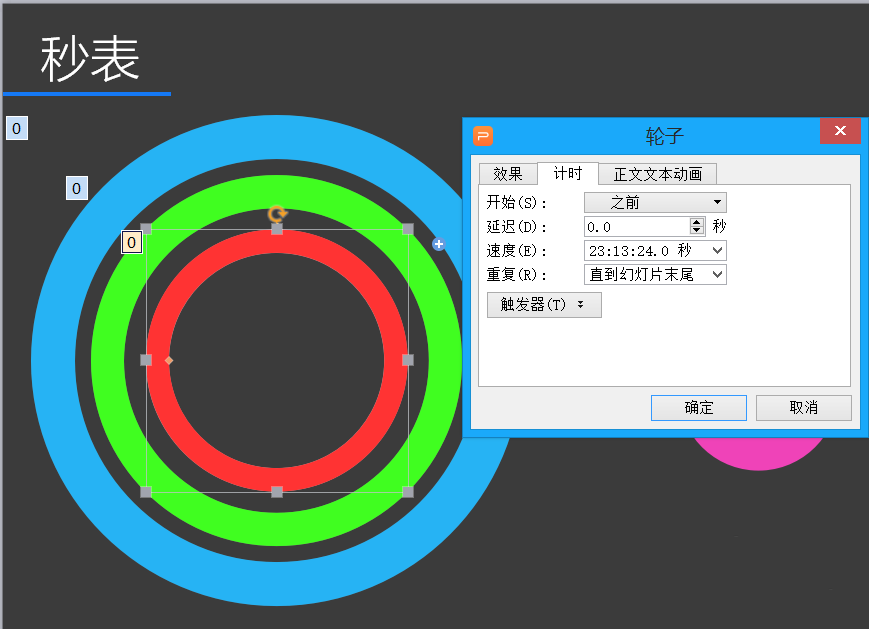This screenshot has width=869, height=629.
Task: Click the animation tag 0 beside the blue ring
Action: [x=17, y=129]
